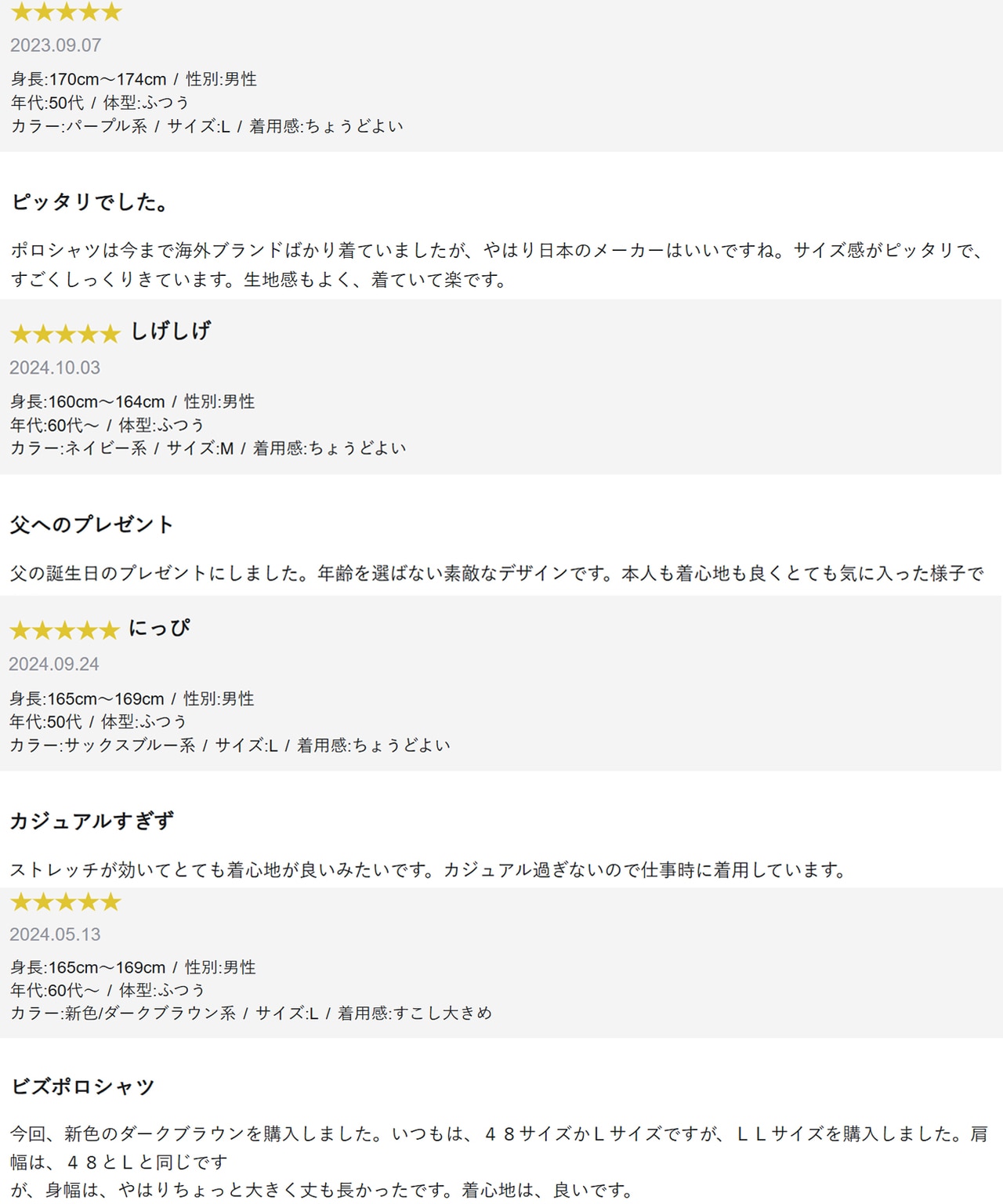Click reviewer name しげしげ

pos(171,332)
